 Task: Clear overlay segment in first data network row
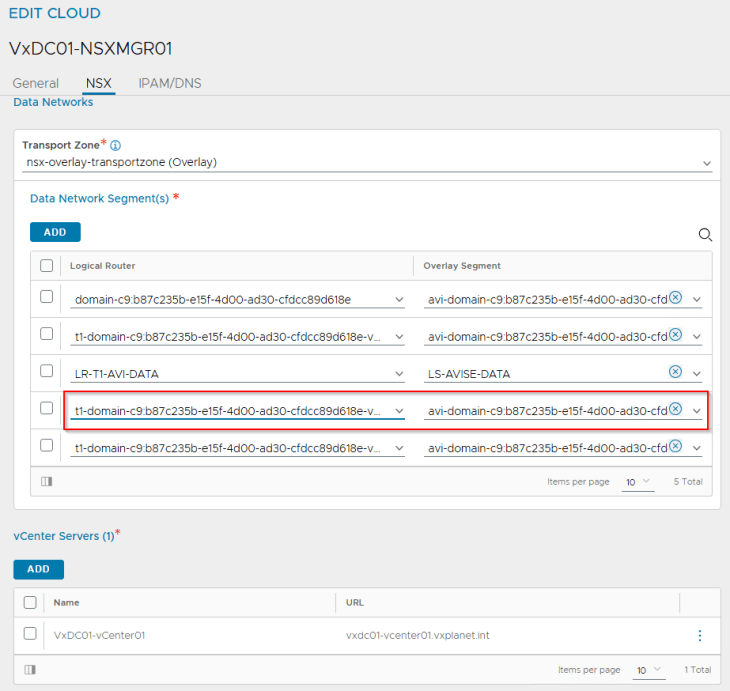pyautogui.click(x=675, y=298)
